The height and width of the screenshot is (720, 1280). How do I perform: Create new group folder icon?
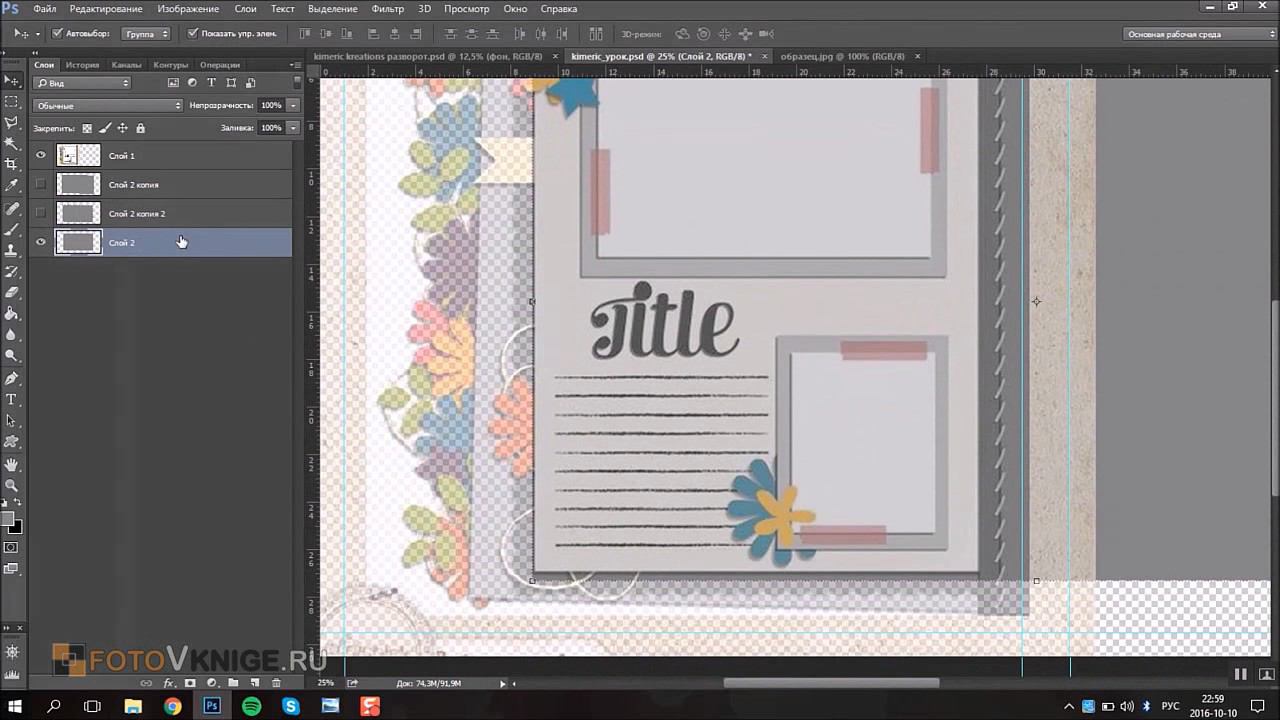233,683
